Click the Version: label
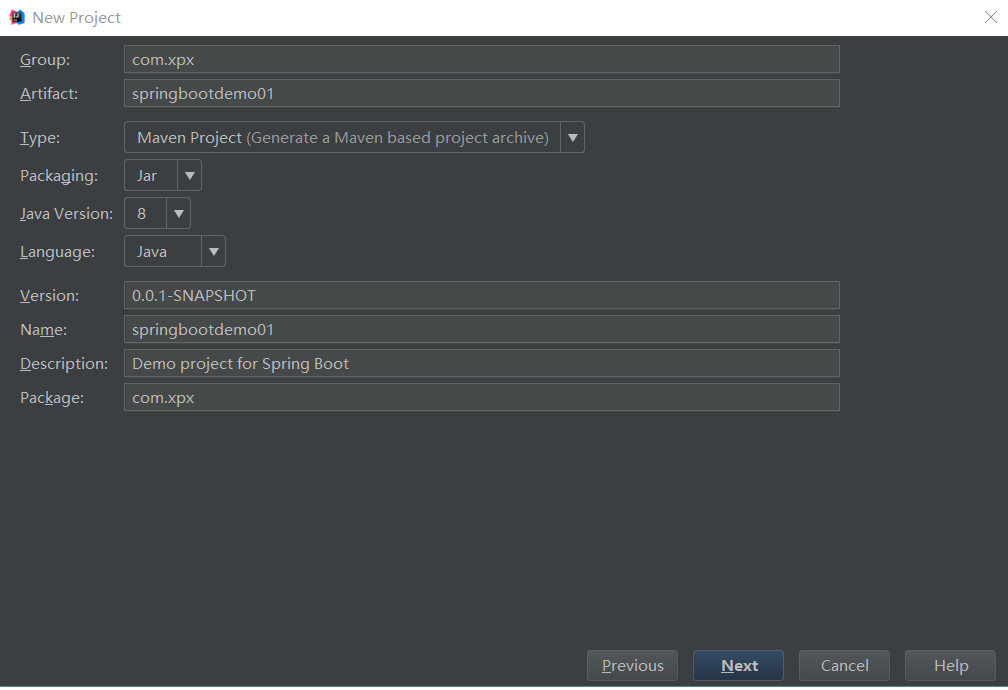The width and height of the screenshot is (1008, 690). pyautogui.click(x=50, y=296)
